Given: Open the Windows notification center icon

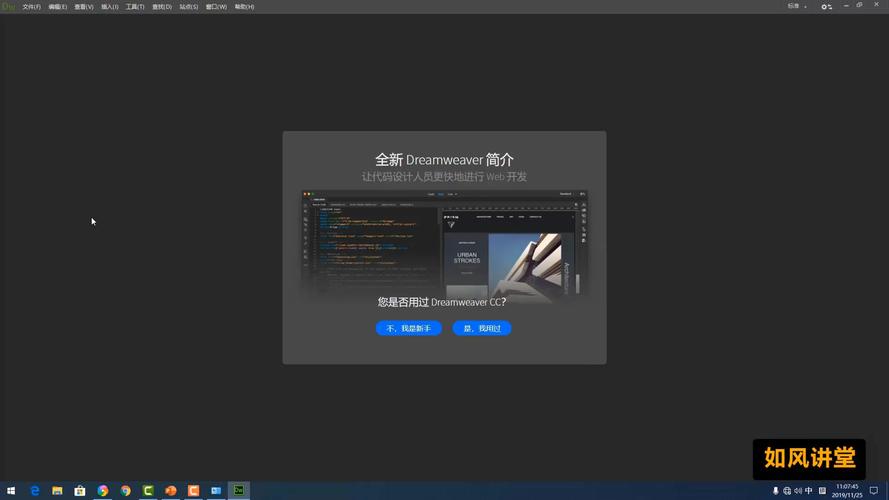Looking at the screenshot, I should [x=874, y=491].
